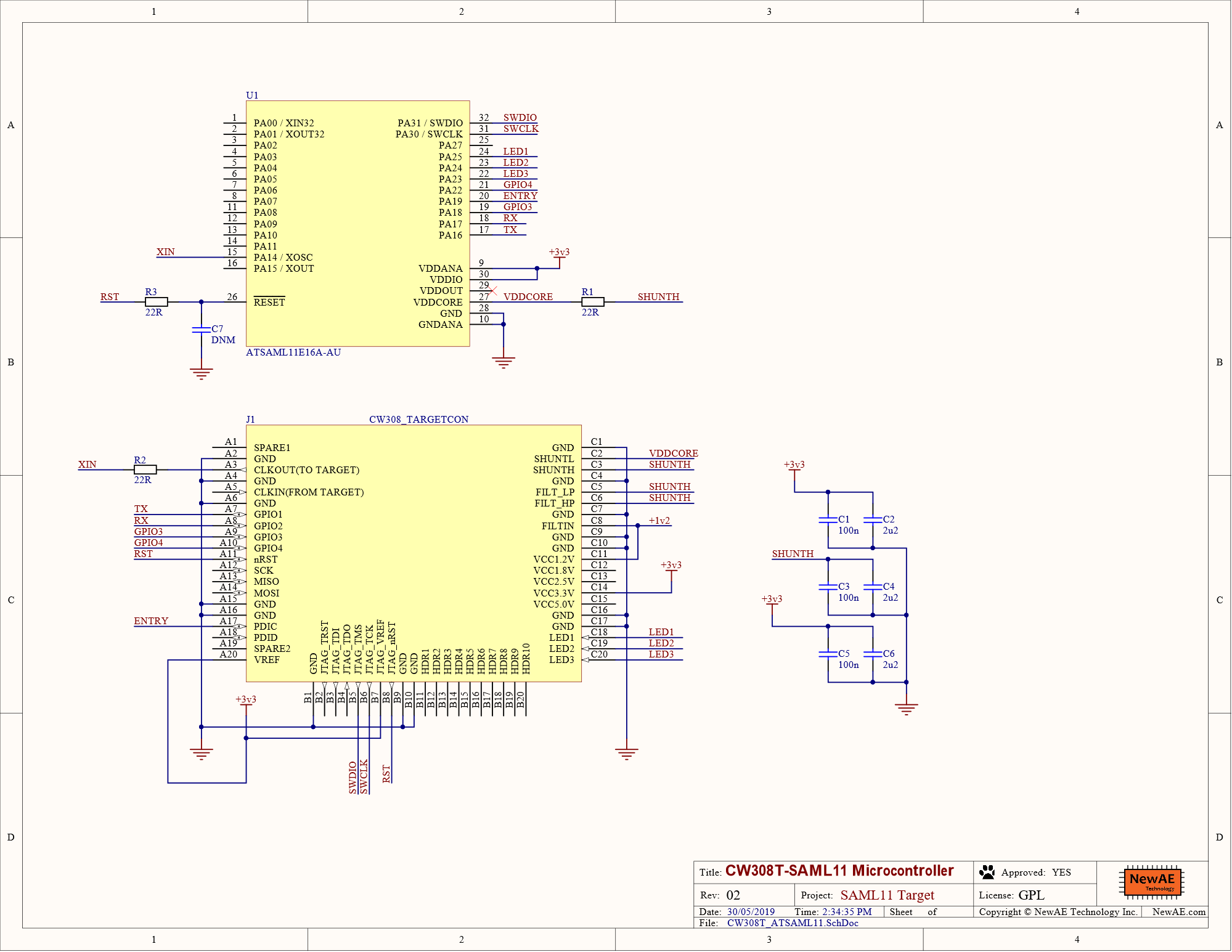
Task: Click the title CW308T-SAML11 Microcontroller
Action: tap(839, 871)
